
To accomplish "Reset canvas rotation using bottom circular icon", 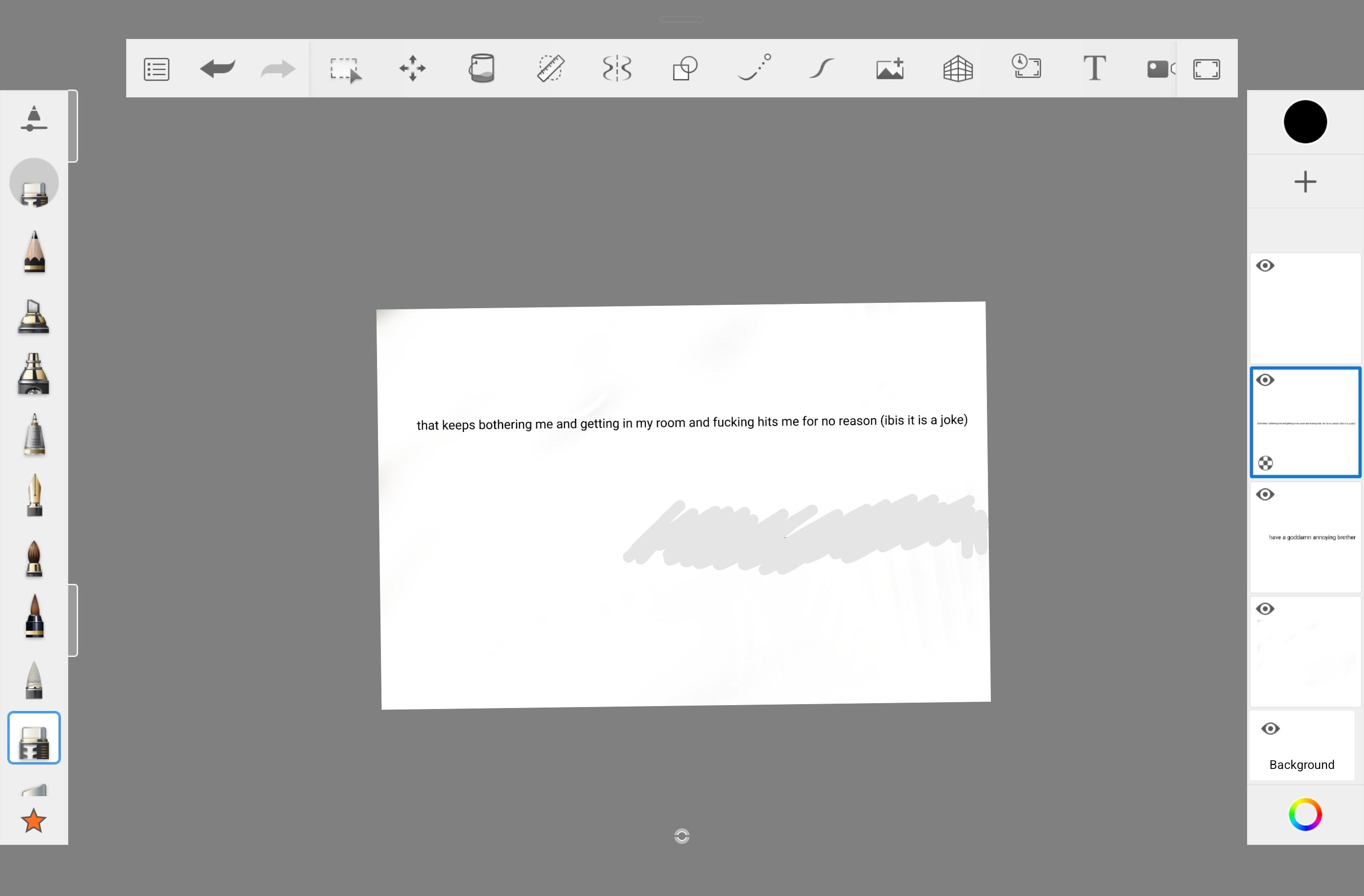I will 682,836.
